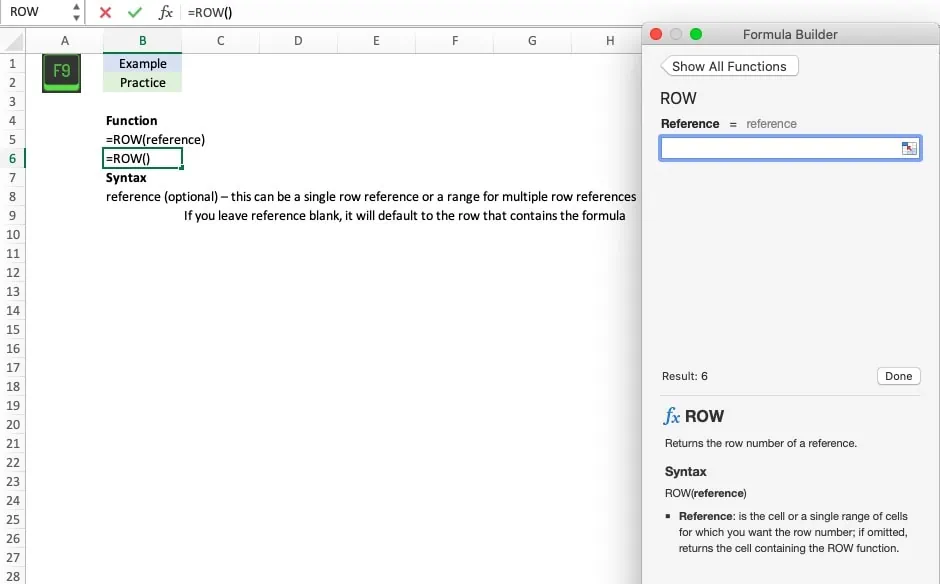Click the column B header
The height and width of the screenshot is (584, 940).
[141, 42]
